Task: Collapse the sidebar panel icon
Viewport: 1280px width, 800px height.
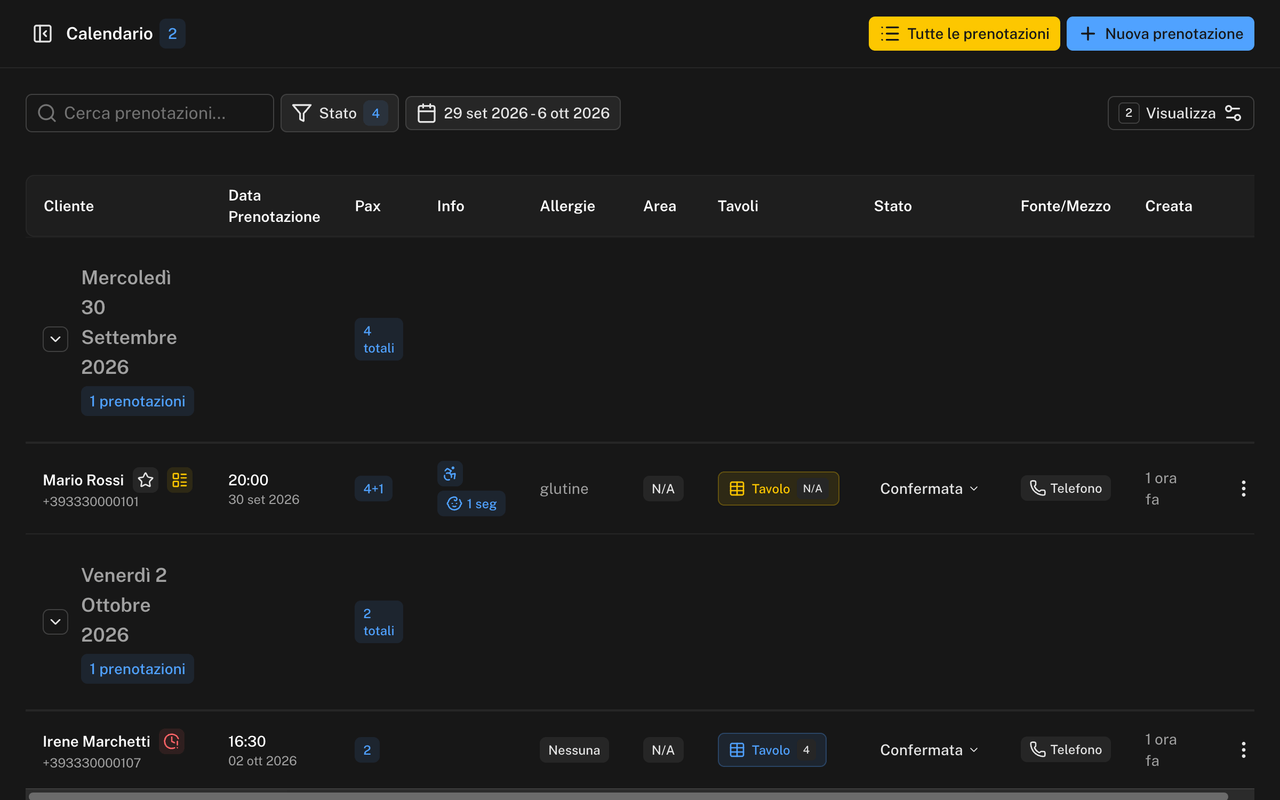Action: click(x=42, y=34)
